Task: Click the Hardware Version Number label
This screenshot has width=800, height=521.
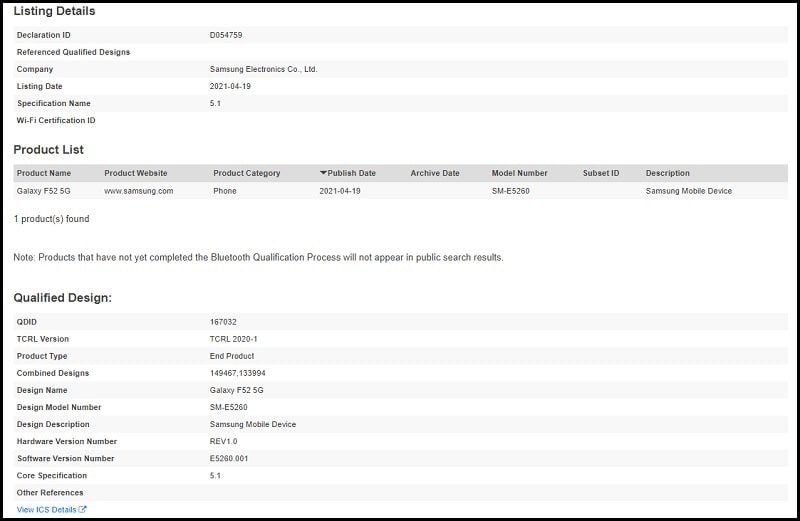Action: pyautogui.click(x=67, y=441)
